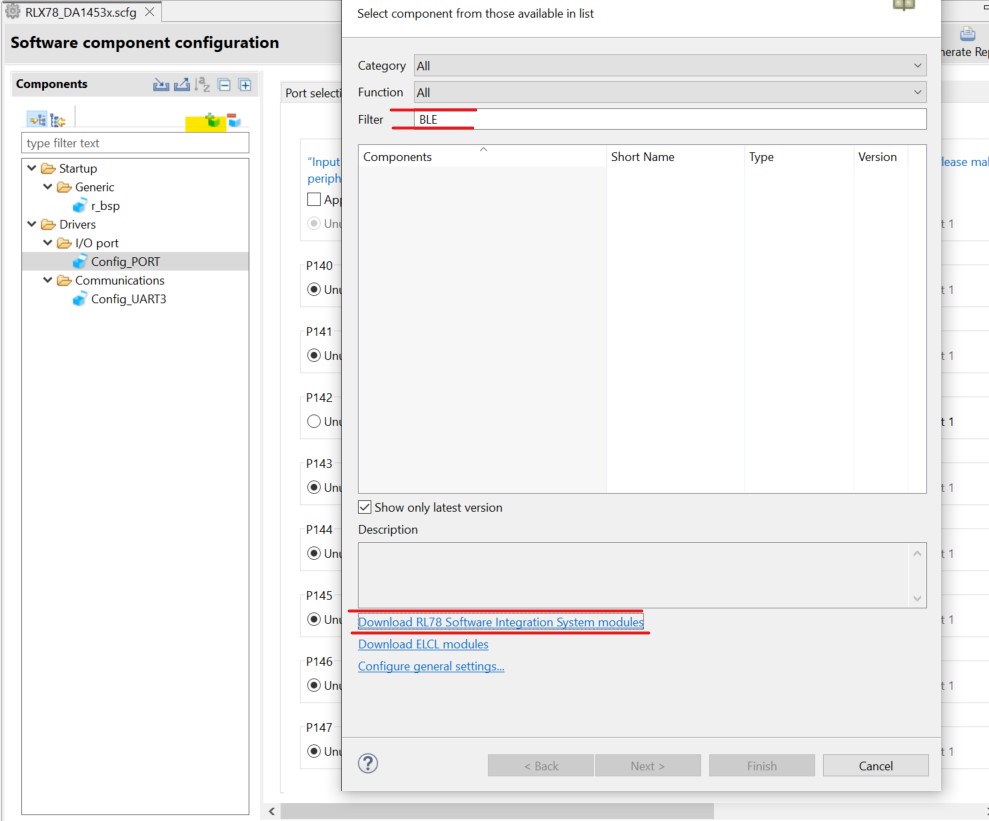Click the green Add component icon

point(213,120)
